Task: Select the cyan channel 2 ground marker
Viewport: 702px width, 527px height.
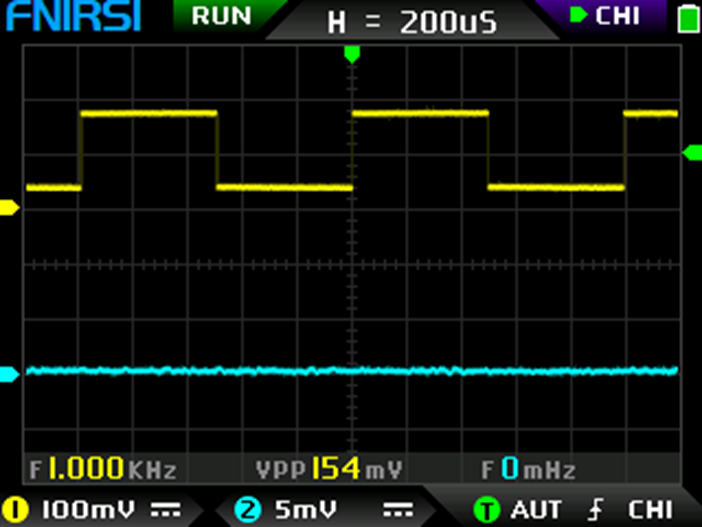Action: point(9,374)
